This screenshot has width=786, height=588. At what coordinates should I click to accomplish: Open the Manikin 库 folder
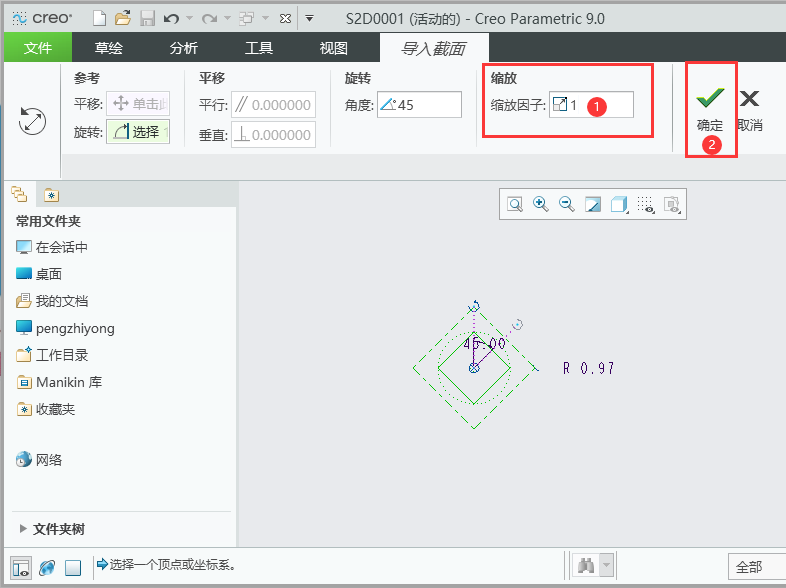click(59, 382)
